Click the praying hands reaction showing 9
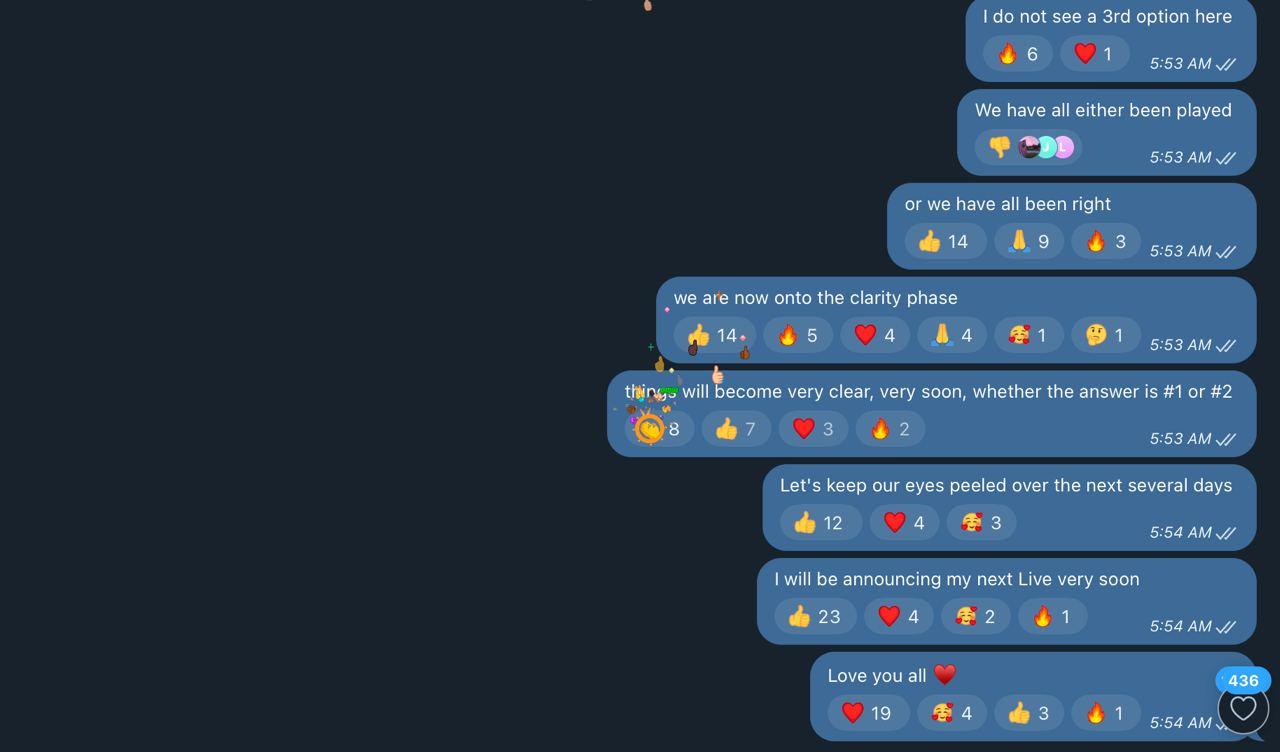Viewport: 1280px width, 752px height. (1028, 241)
